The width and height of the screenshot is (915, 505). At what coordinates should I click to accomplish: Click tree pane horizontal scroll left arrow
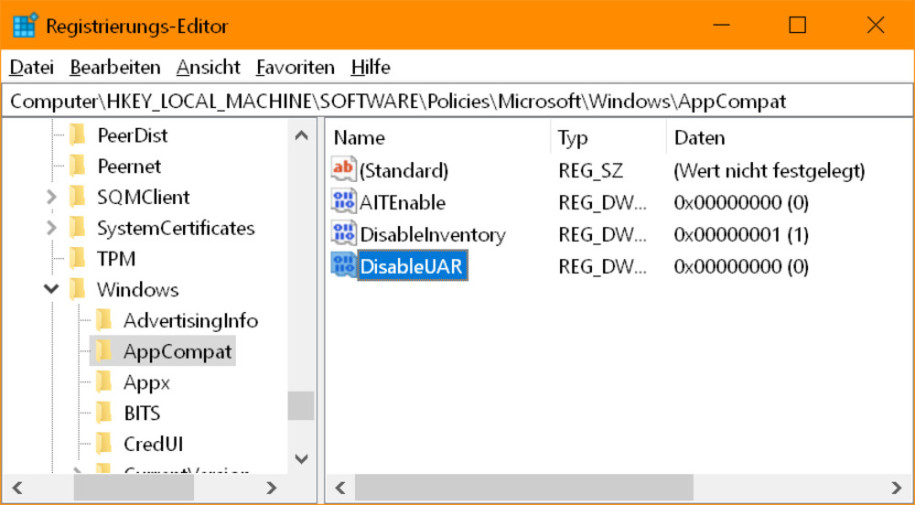click(17, 487)
